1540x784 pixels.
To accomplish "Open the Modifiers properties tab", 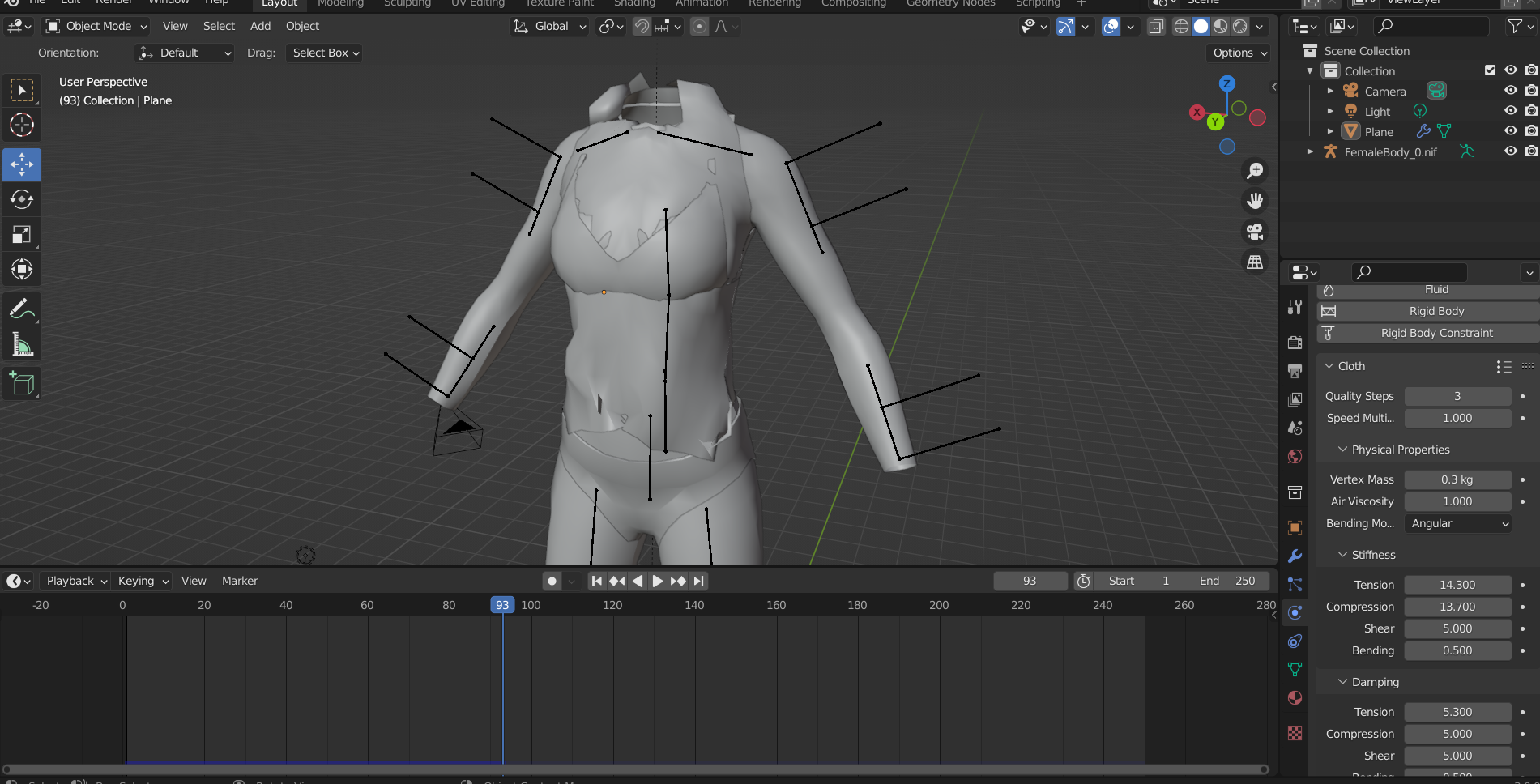I will [1295, 556].
